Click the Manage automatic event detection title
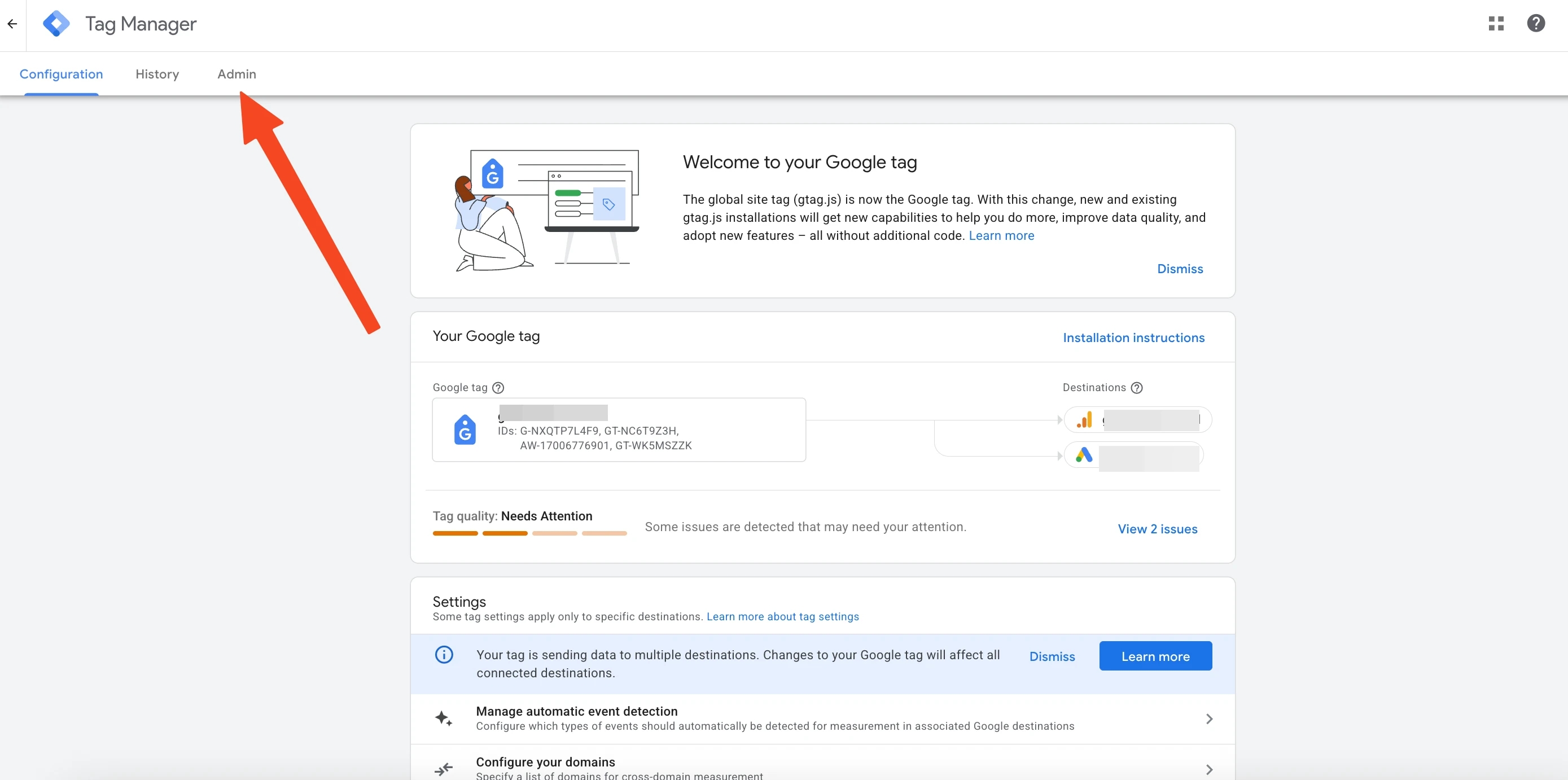The height and width of the screenshot is (780, 1568). coord(576,711)
